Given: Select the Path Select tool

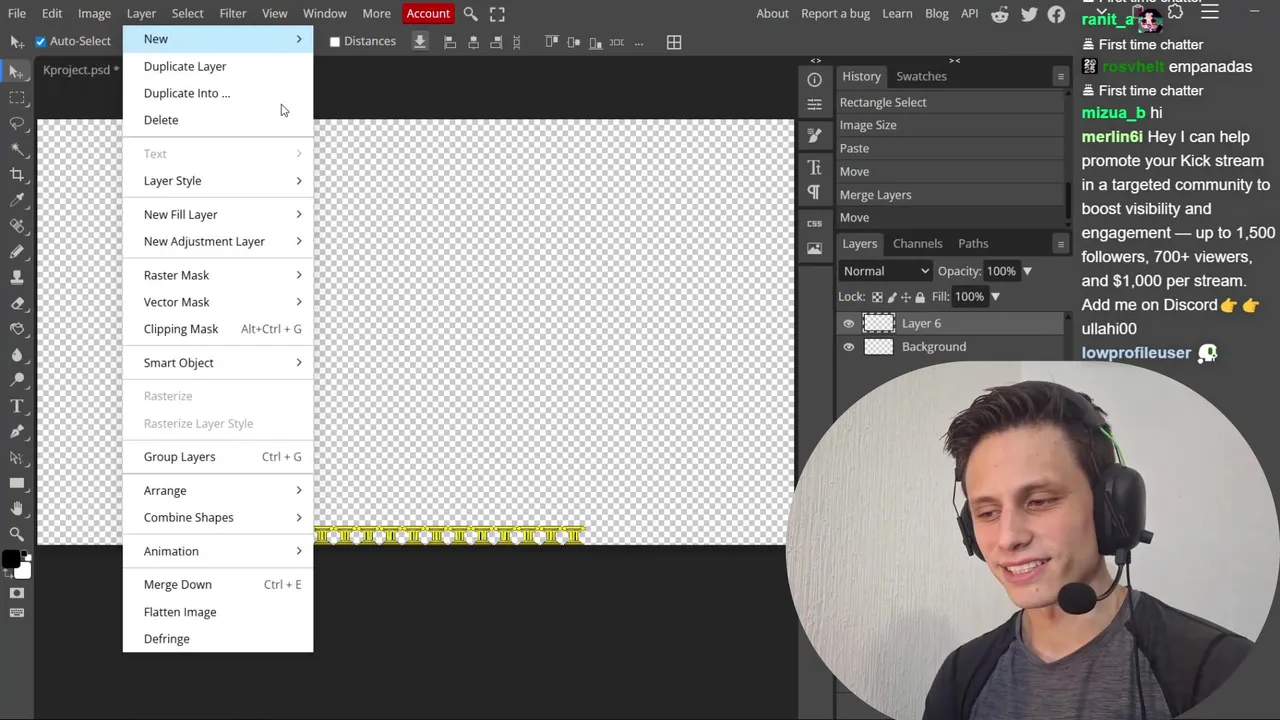Looking at the screenshot, I should (17, 457).
